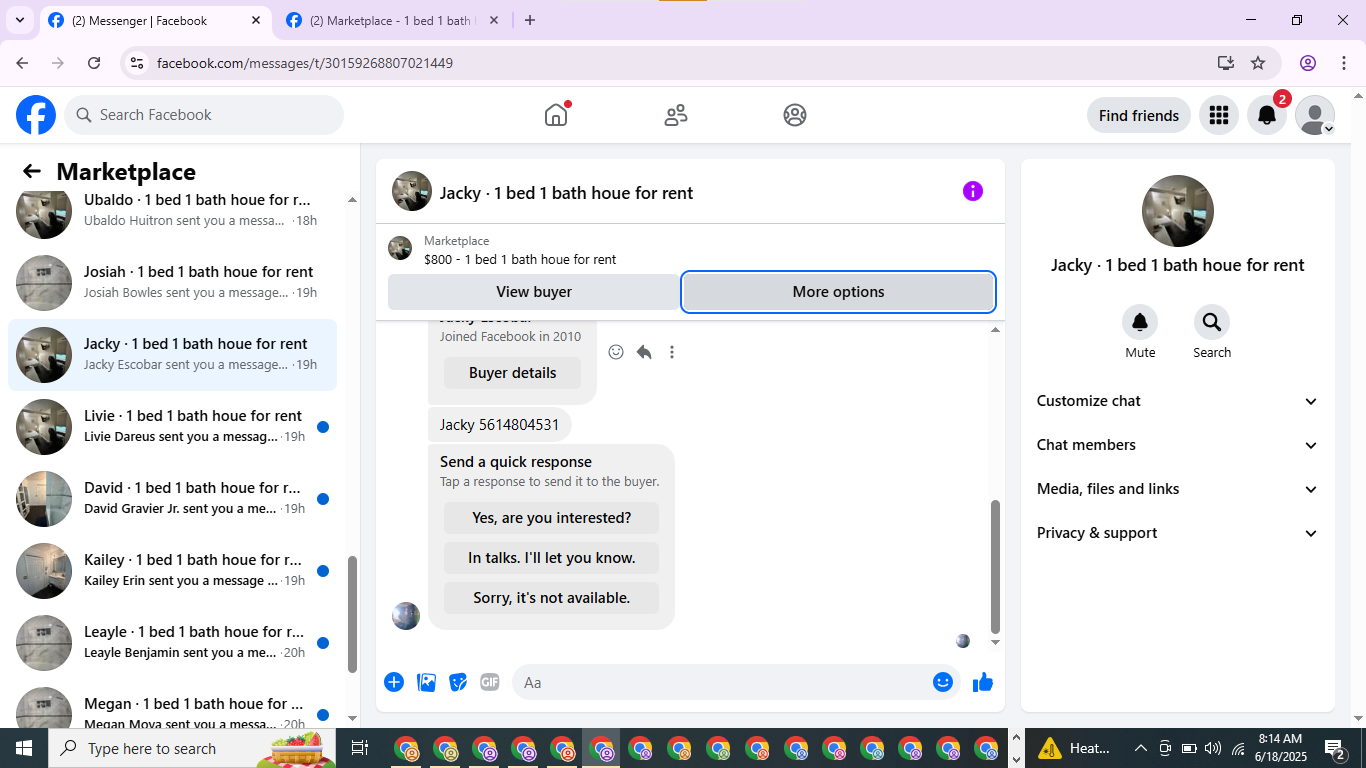Viewport: 1366px width, 768px height.
Task: Open Megan's conversation
Action: [172, 706]
